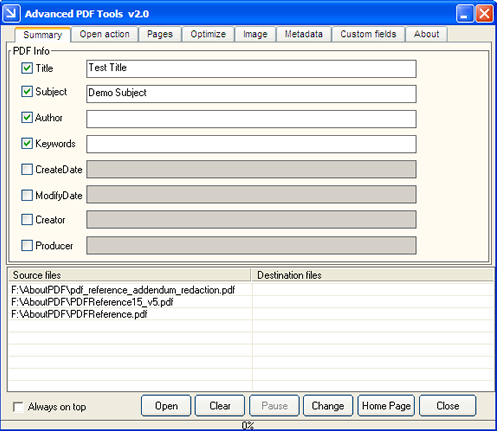Click the disabled Creator field

coord(251,219)
